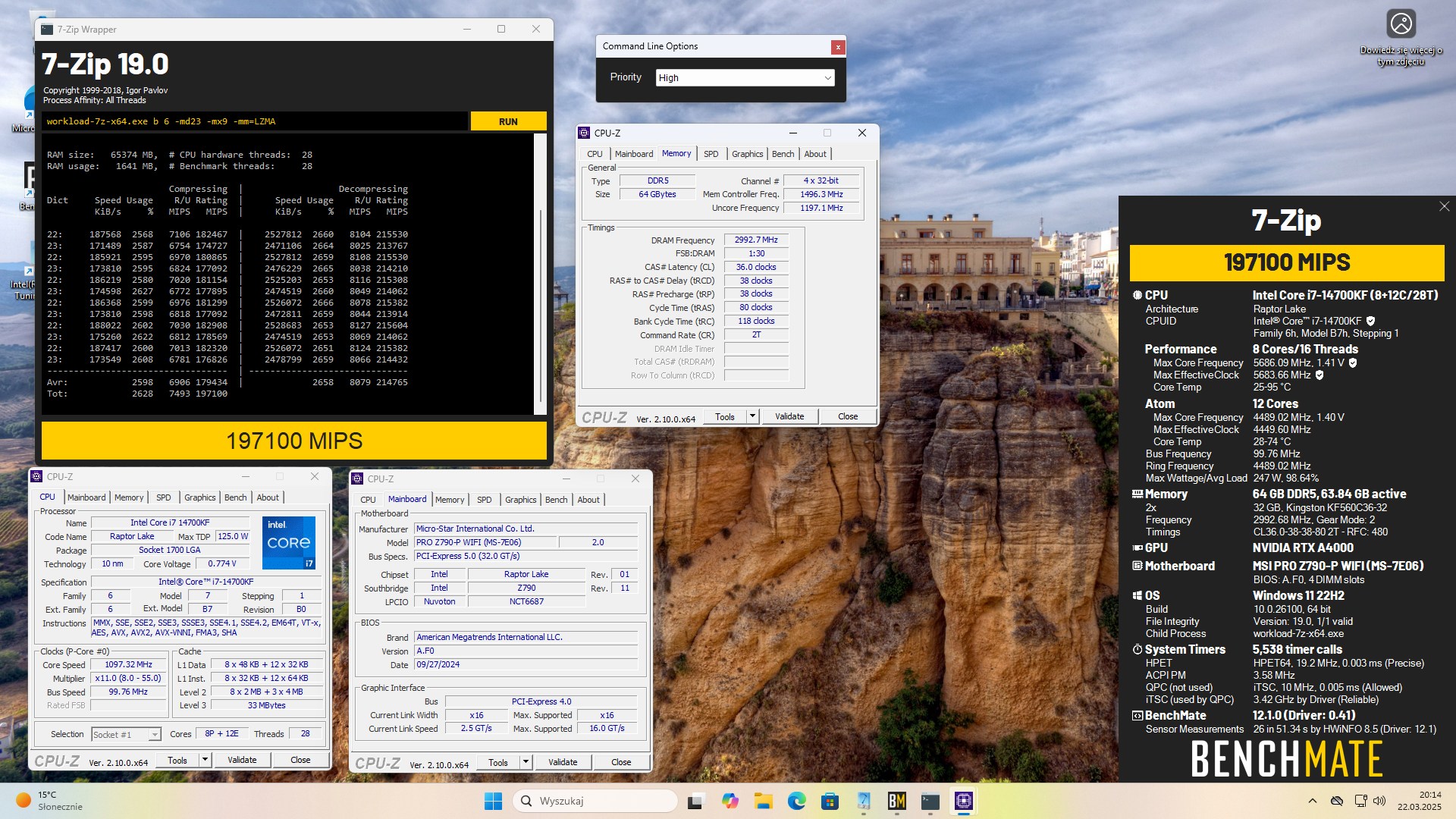Click the GPU icon in BenchMate panel

(1137, 548)
